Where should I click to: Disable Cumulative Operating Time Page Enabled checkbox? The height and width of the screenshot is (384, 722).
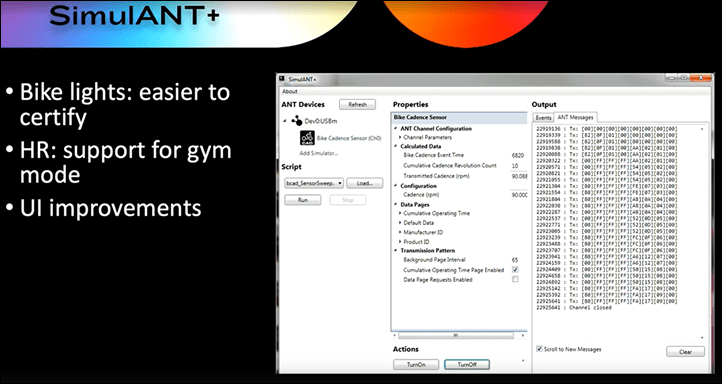tap(515, 270)
